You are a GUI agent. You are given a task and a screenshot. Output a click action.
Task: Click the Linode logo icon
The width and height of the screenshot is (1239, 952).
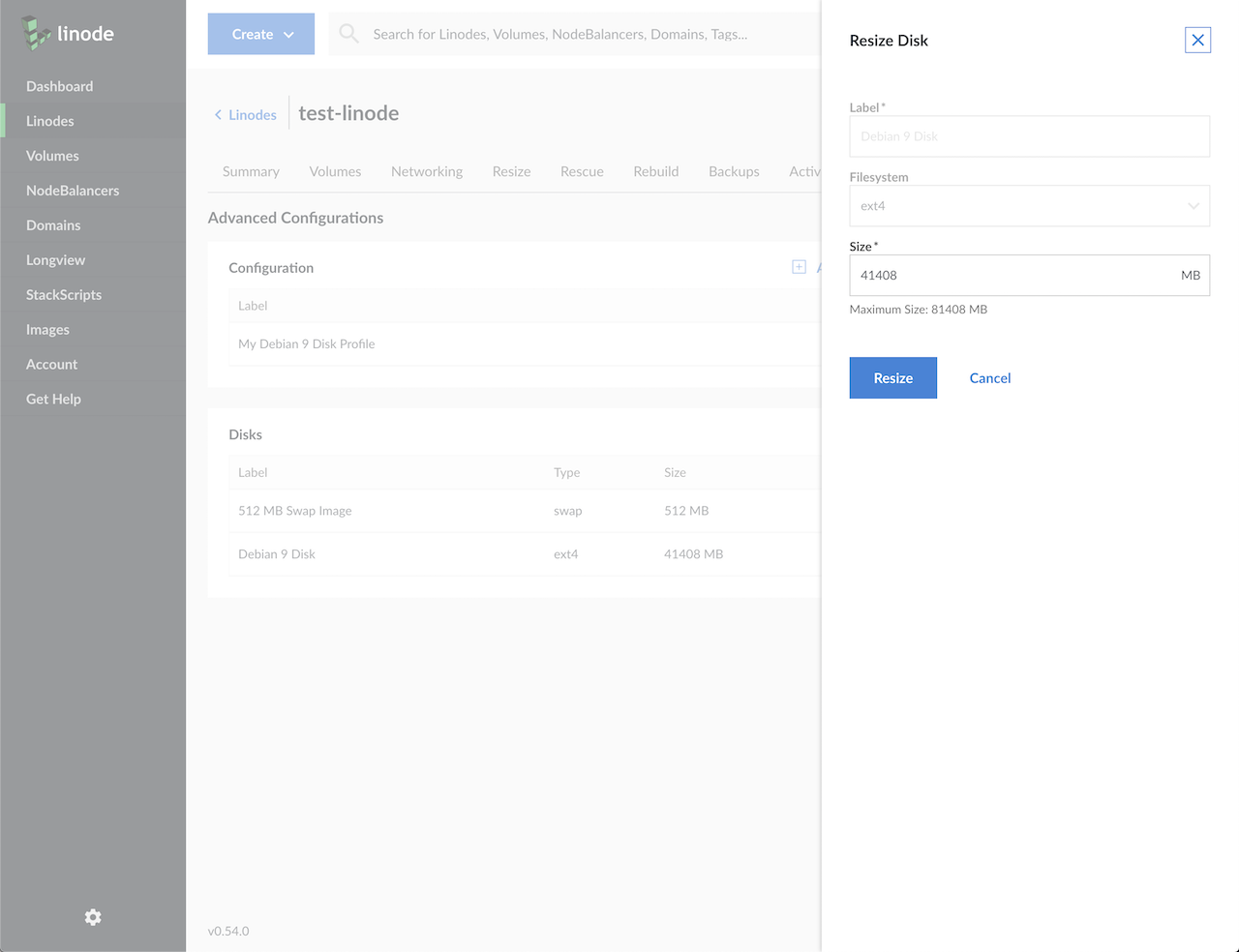(x=37, y=34)
